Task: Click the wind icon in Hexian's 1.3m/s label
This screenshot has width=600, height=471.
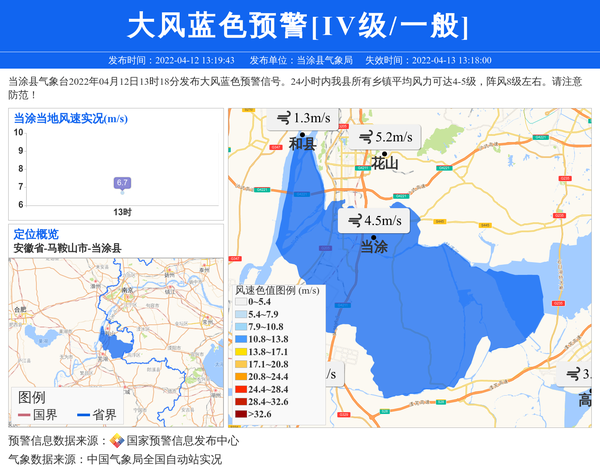Action: [284, 119]
